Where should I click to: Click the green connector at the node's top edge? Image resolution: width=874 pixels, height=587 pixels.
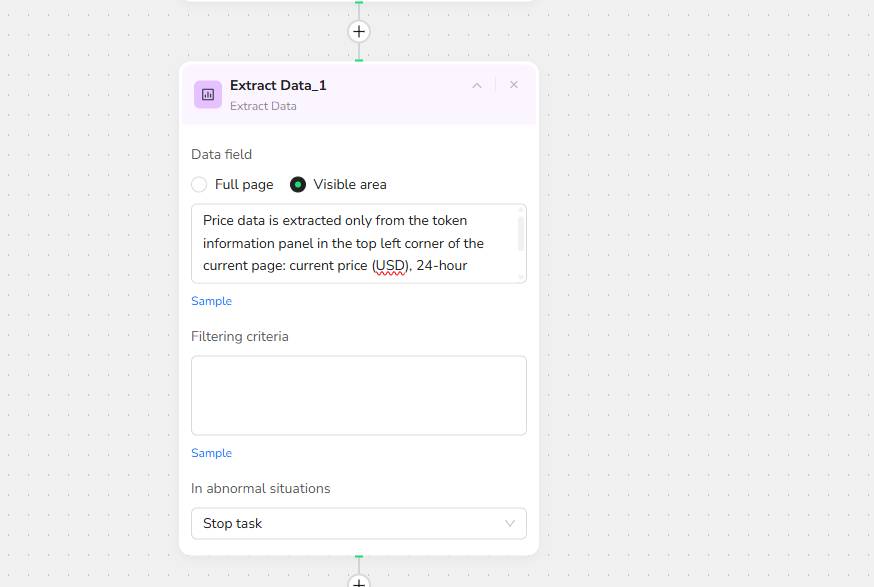[359, 60]
